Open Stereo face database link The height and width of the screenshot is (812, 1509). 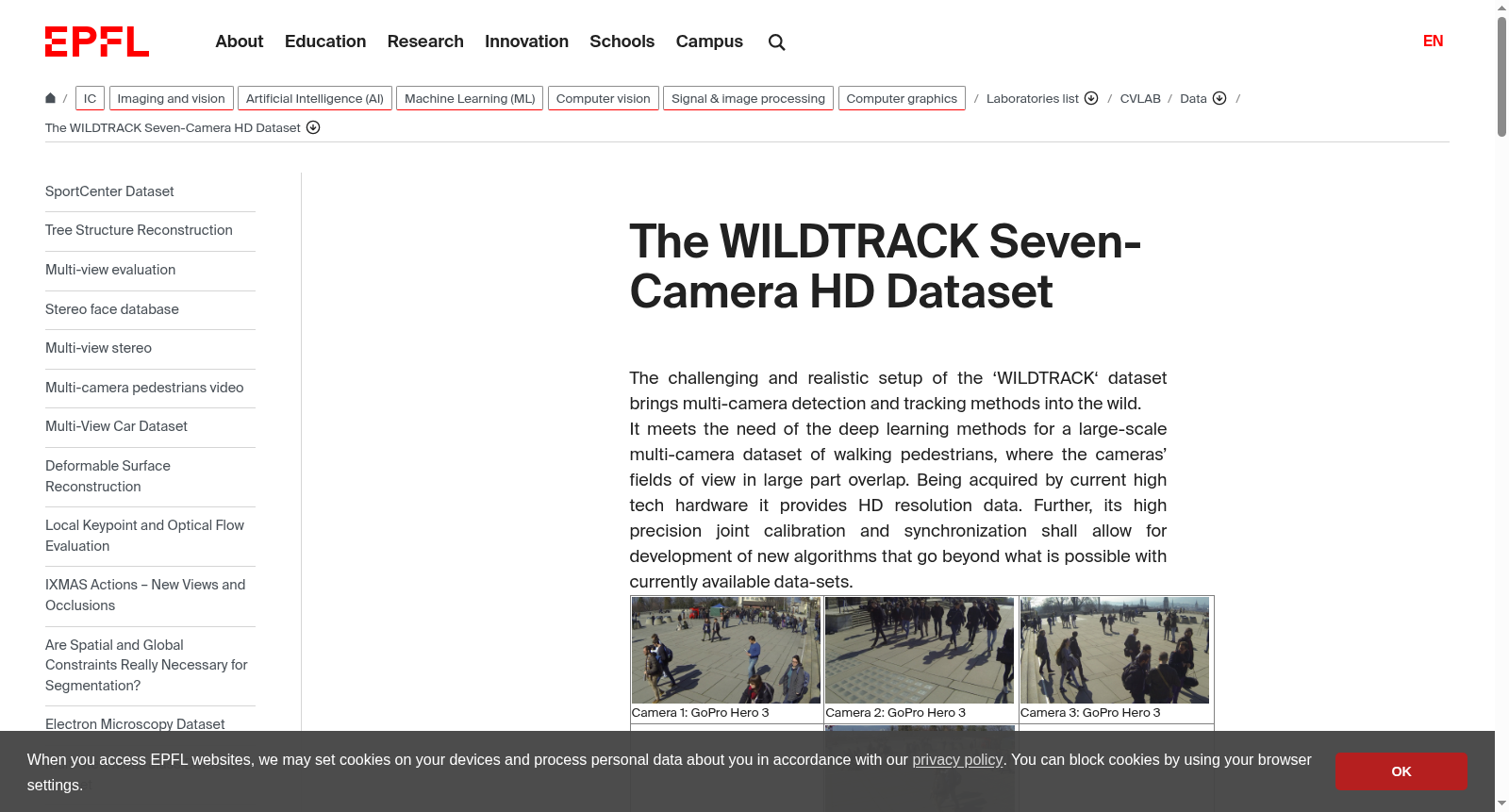tap(112, 309)
